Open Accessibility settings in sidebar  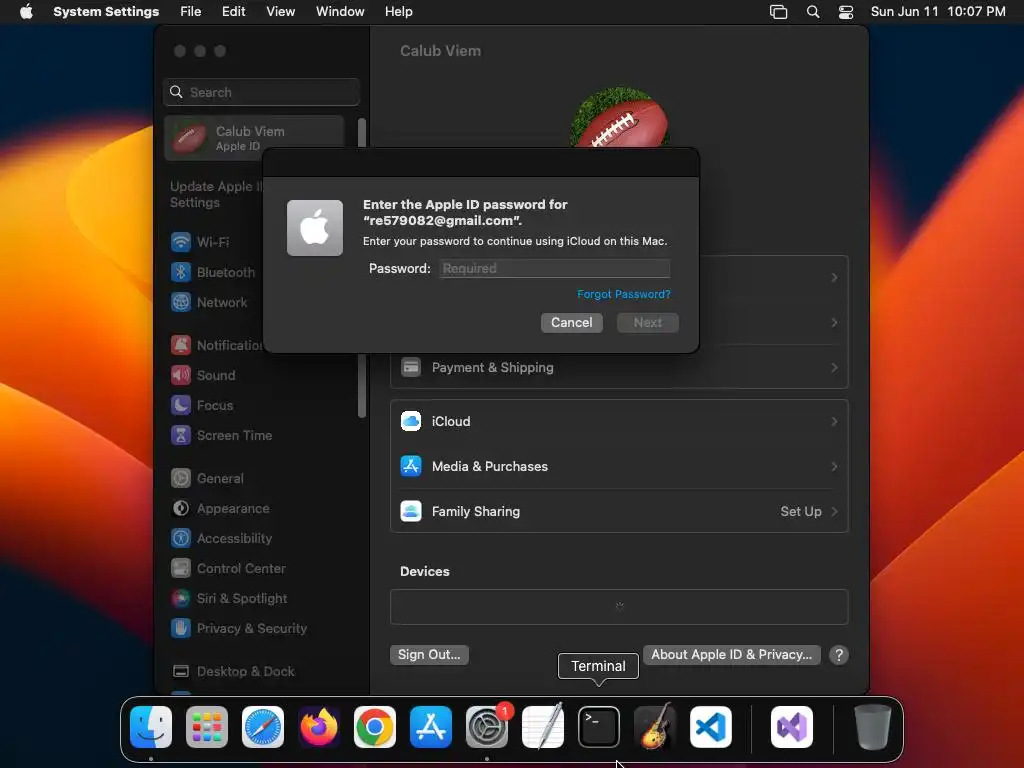click(x=221, y=538)
